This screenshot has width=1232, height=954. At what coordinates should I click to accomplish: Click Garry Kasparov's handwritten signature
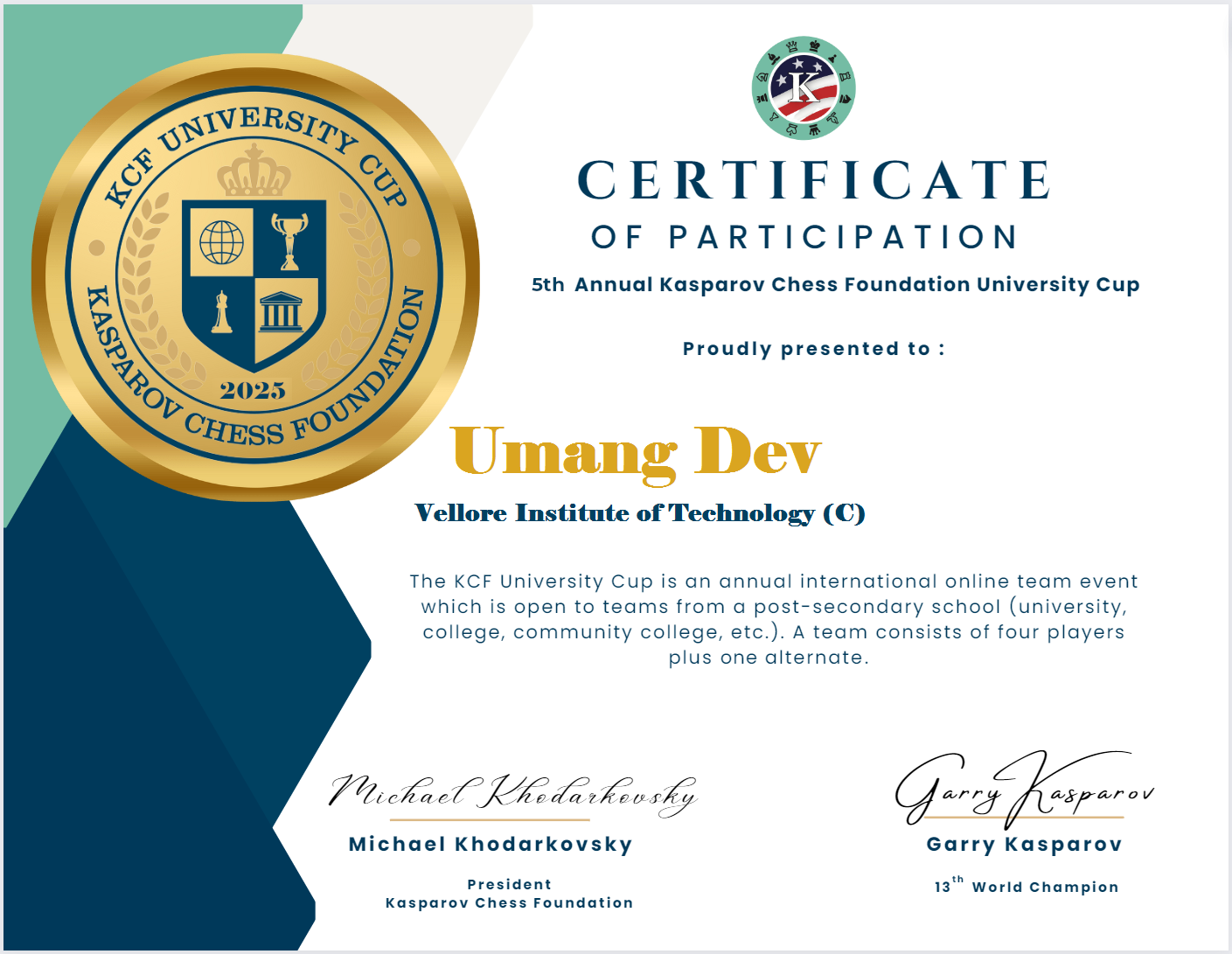pyautogui.click(x=1021, y=789)
